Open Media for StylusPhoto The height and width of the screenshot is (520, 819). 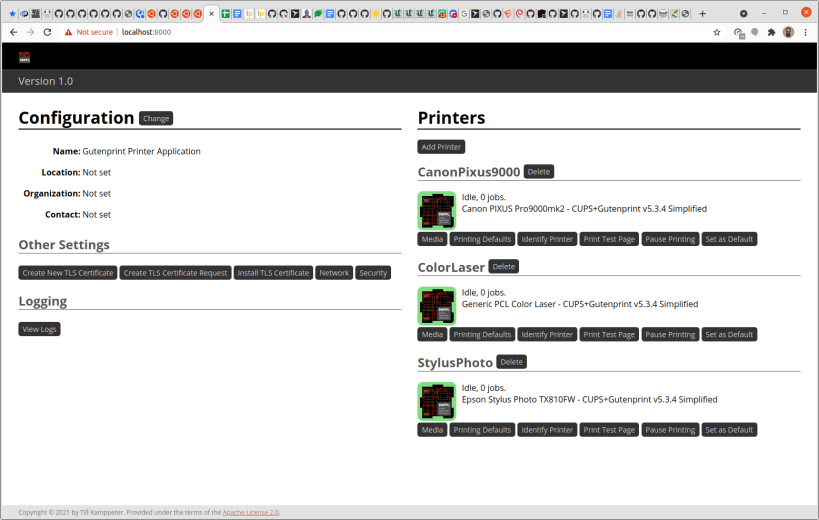coord(432,430)
